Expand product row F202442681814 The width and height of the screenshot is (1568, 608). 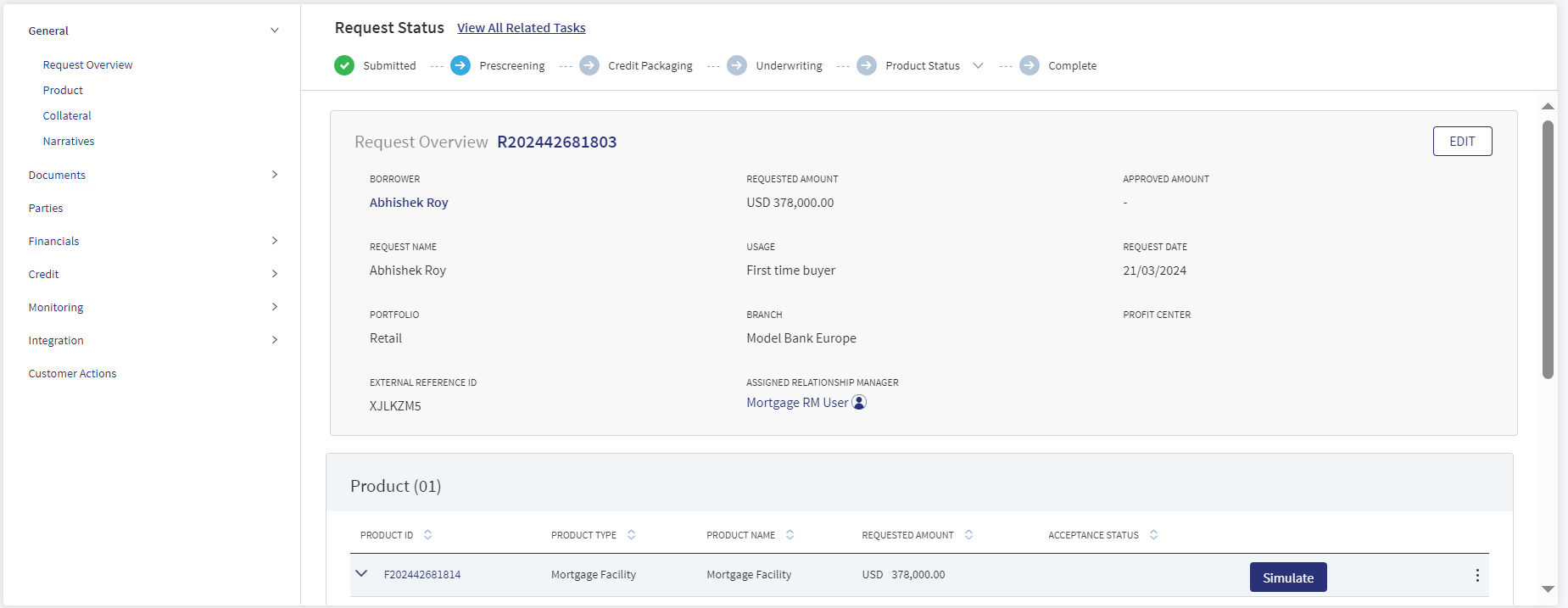coord(361,574)
